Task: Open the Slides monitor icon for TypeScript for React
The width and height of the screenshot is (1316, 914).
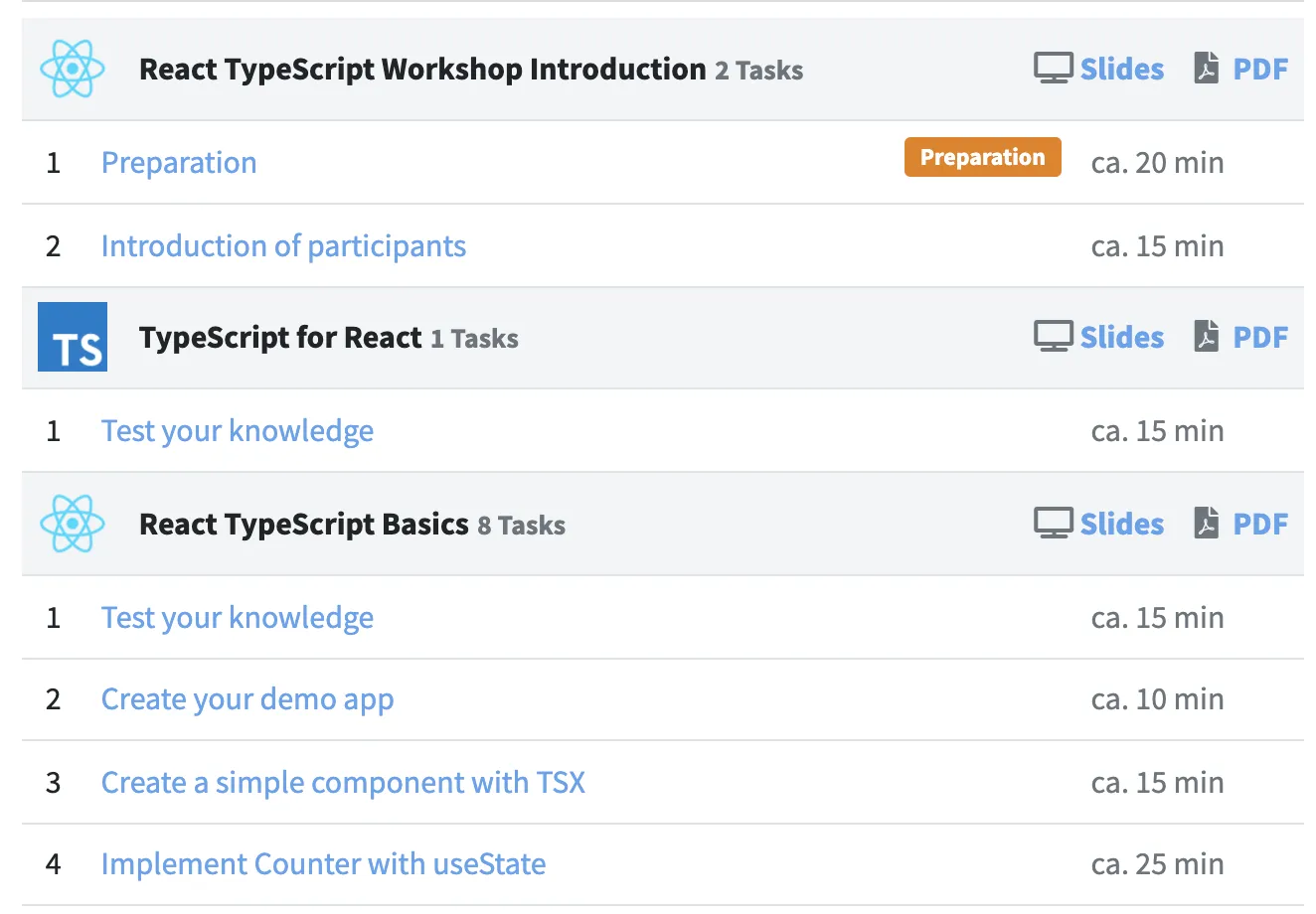Action: (1052, 336)
